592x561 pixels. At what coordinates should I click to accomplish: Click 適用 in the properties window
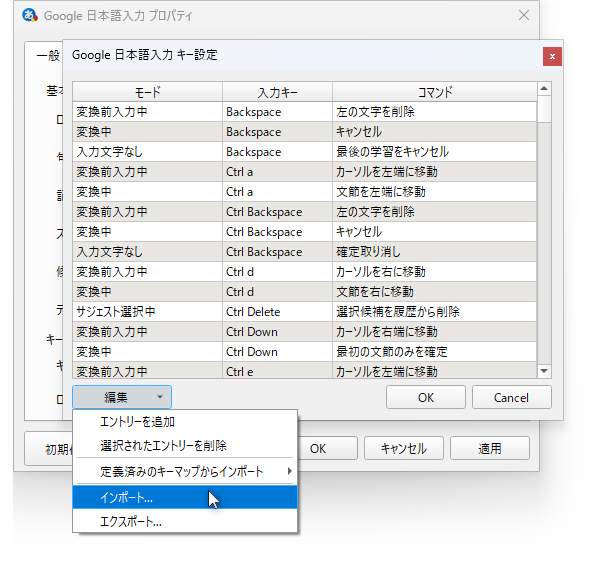click(x=490, y=448)
